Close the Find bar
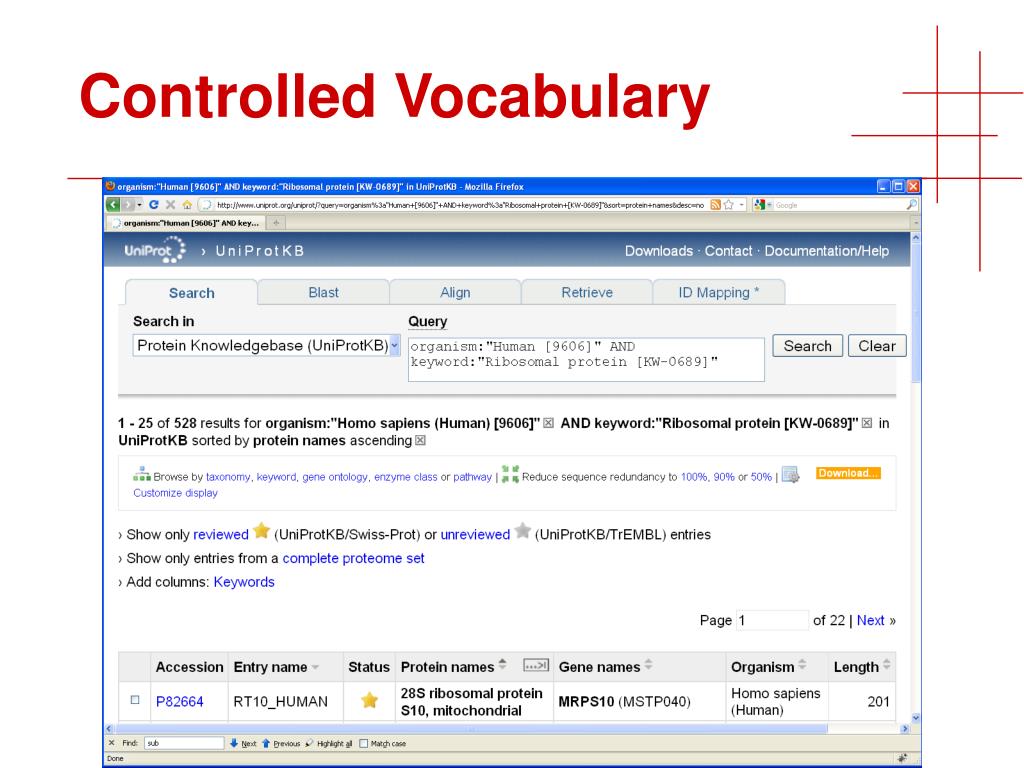Screen dimensions: 1024x768 pyautogui.click(x=111, y=743)
